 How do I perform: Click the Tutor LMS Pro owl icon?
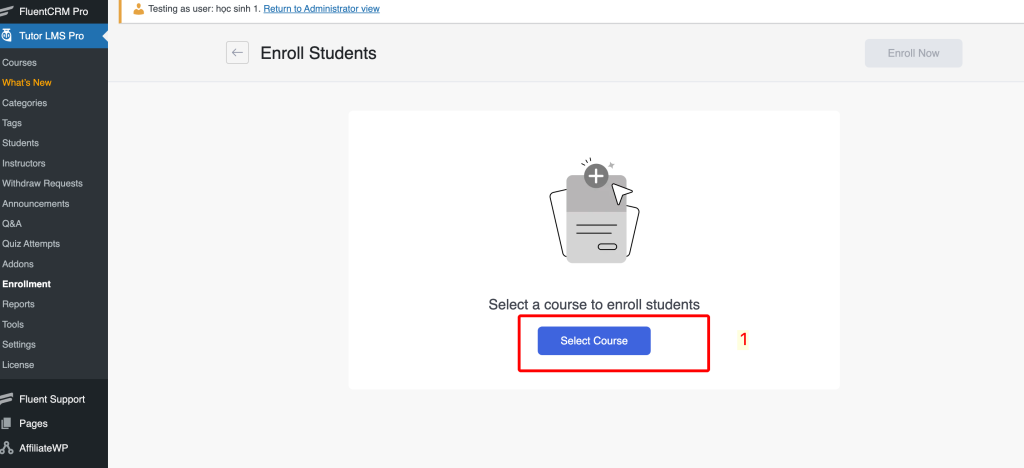pos(7,36)
